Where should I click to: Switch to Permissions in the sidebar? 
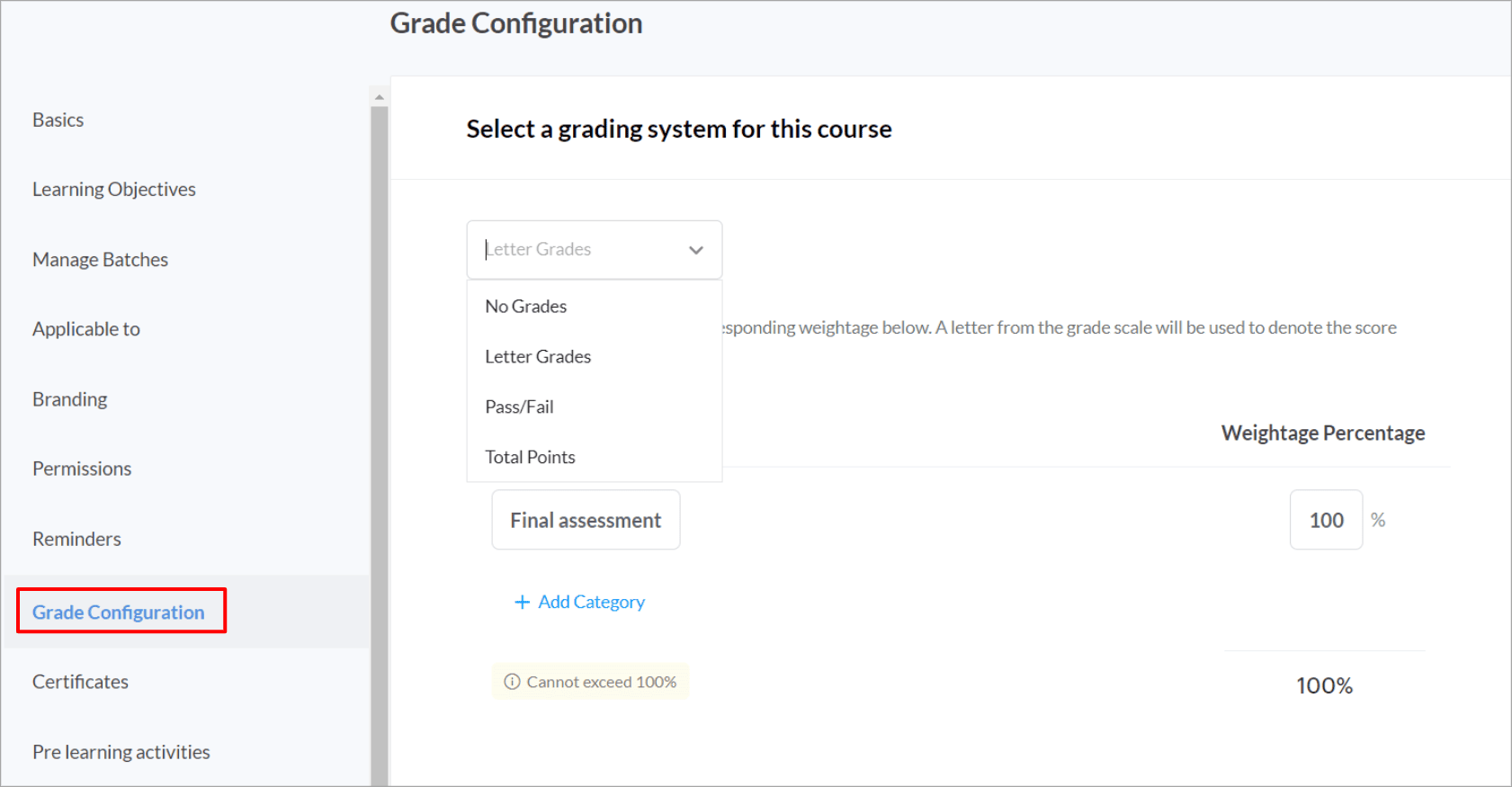tap(82, 469)
